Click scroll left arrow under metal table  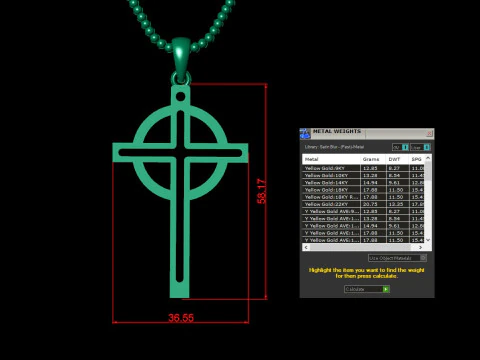point(306,247)
